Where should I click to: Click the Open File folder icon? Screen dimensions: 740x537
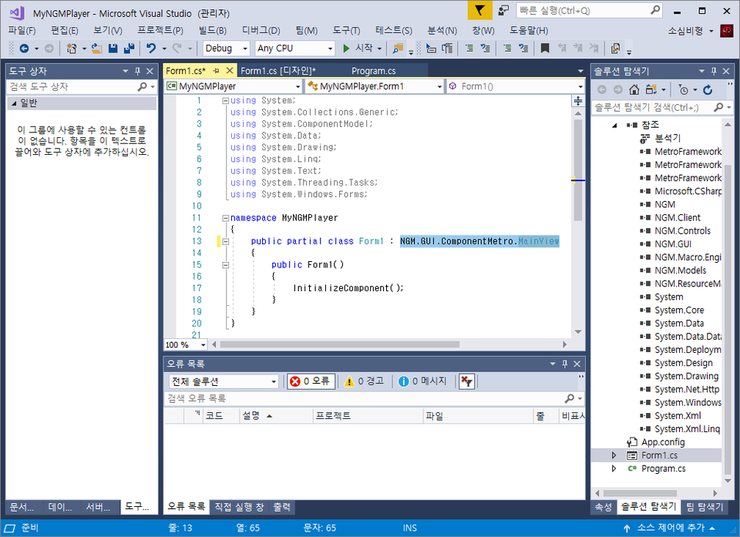pos(97,48)
